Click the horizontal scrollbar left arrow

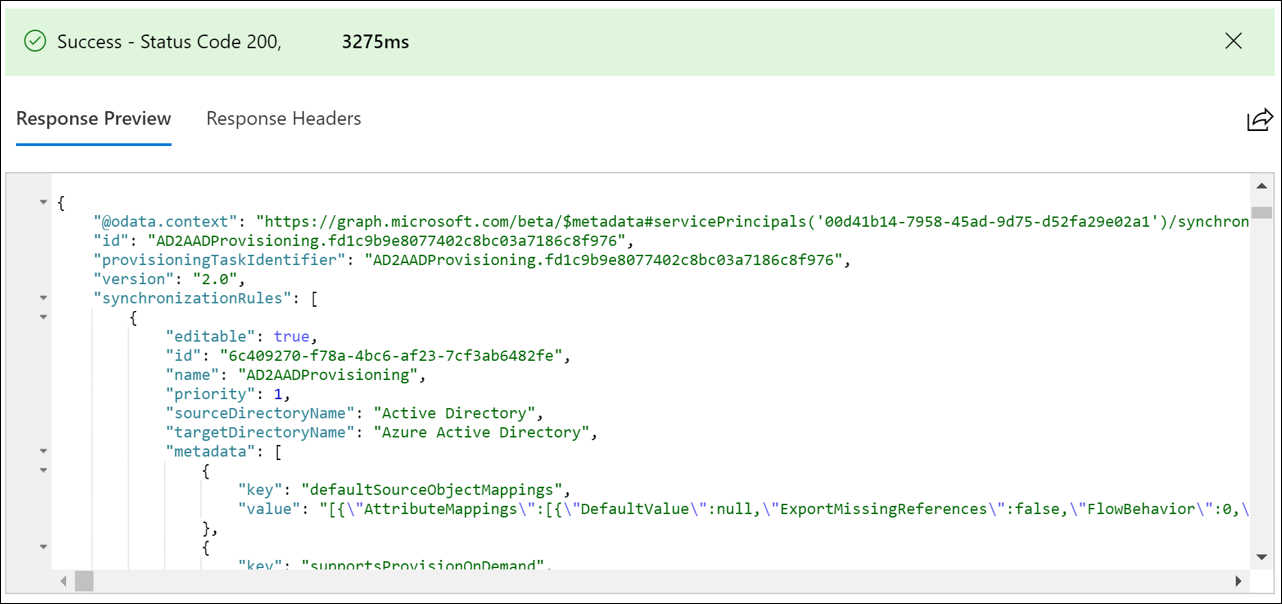click(62, 580)
